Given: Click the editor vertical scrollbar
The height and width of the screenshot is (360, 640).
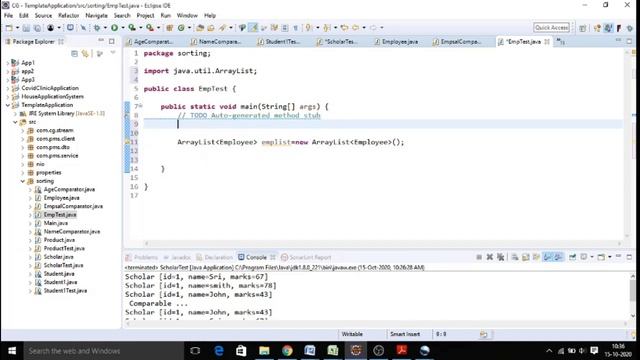Looking at the screenshot, I should [627, 143].
